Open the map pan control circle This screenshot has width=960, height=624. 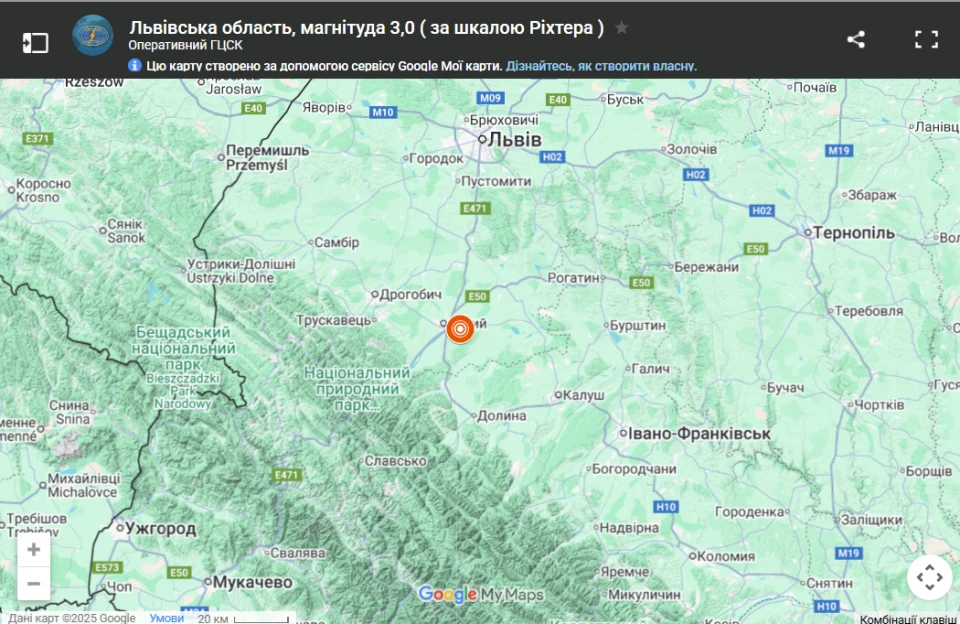[x=929, y=577]
